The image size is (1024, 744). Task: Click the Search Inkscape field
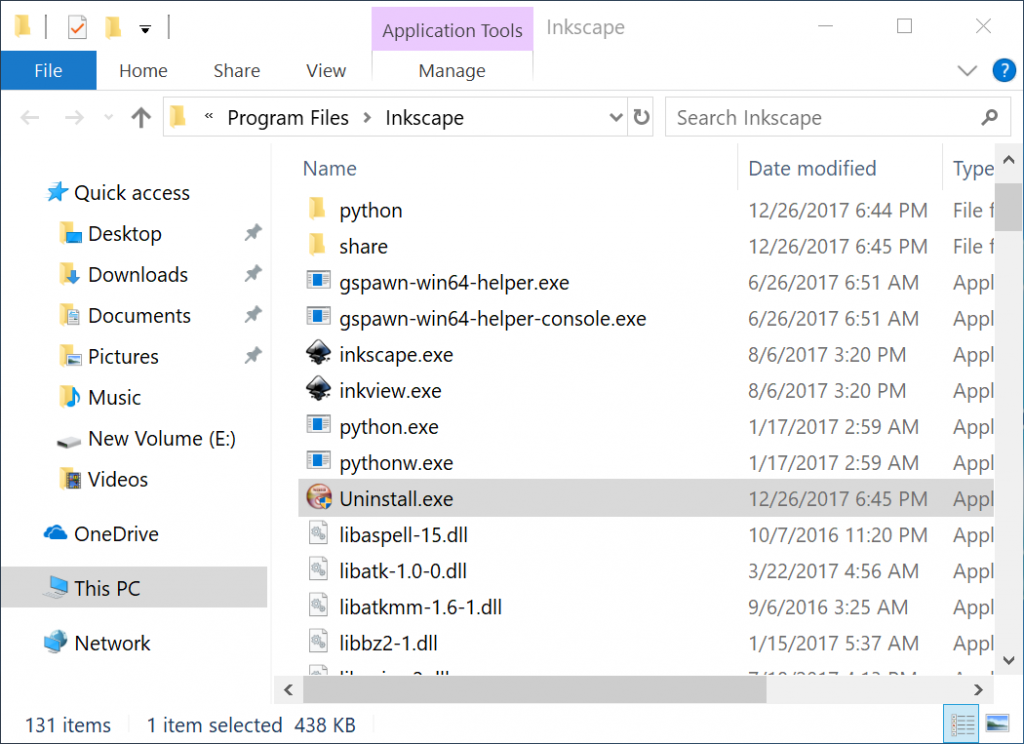click(x=838, y=118)
